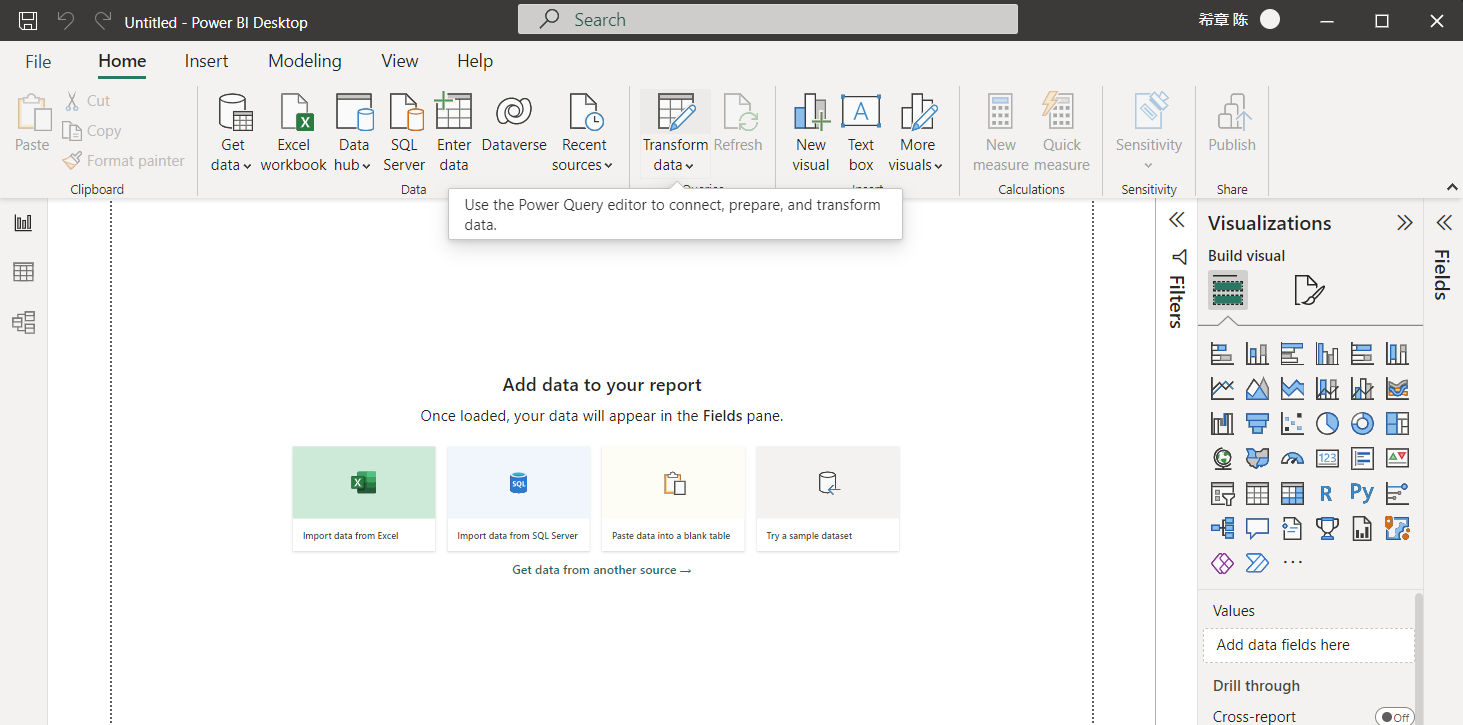Select the Python visual icon

[1361, 492]
